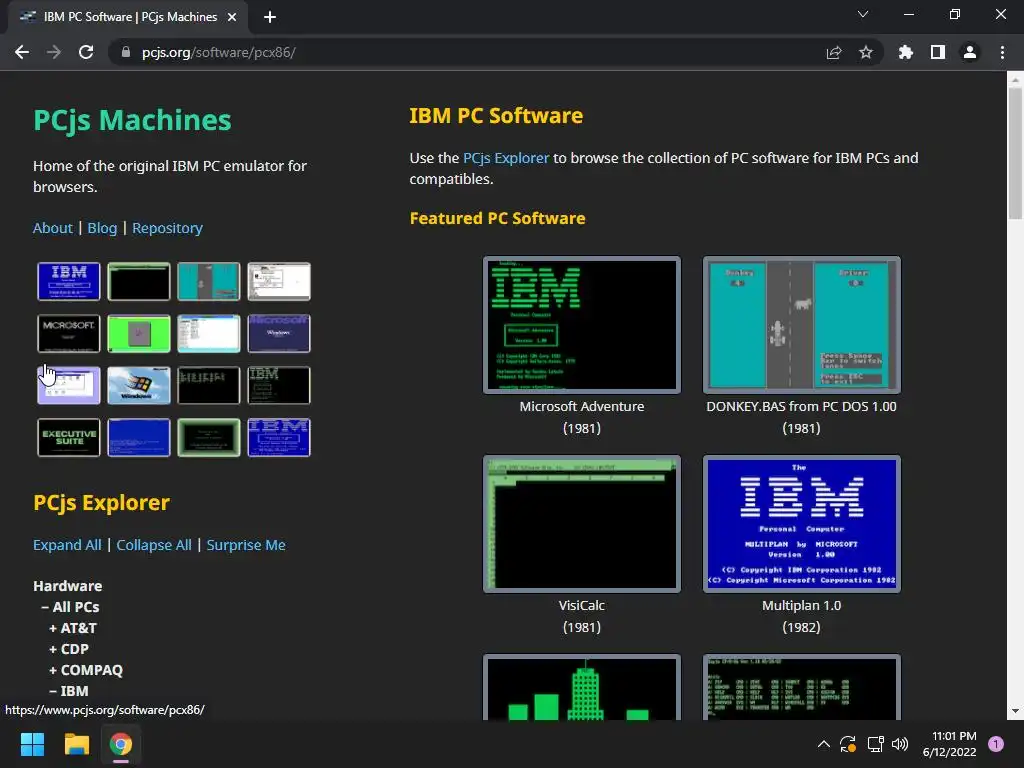Click the browser forward arrow

pyautogui.click(x=54, y=52)
